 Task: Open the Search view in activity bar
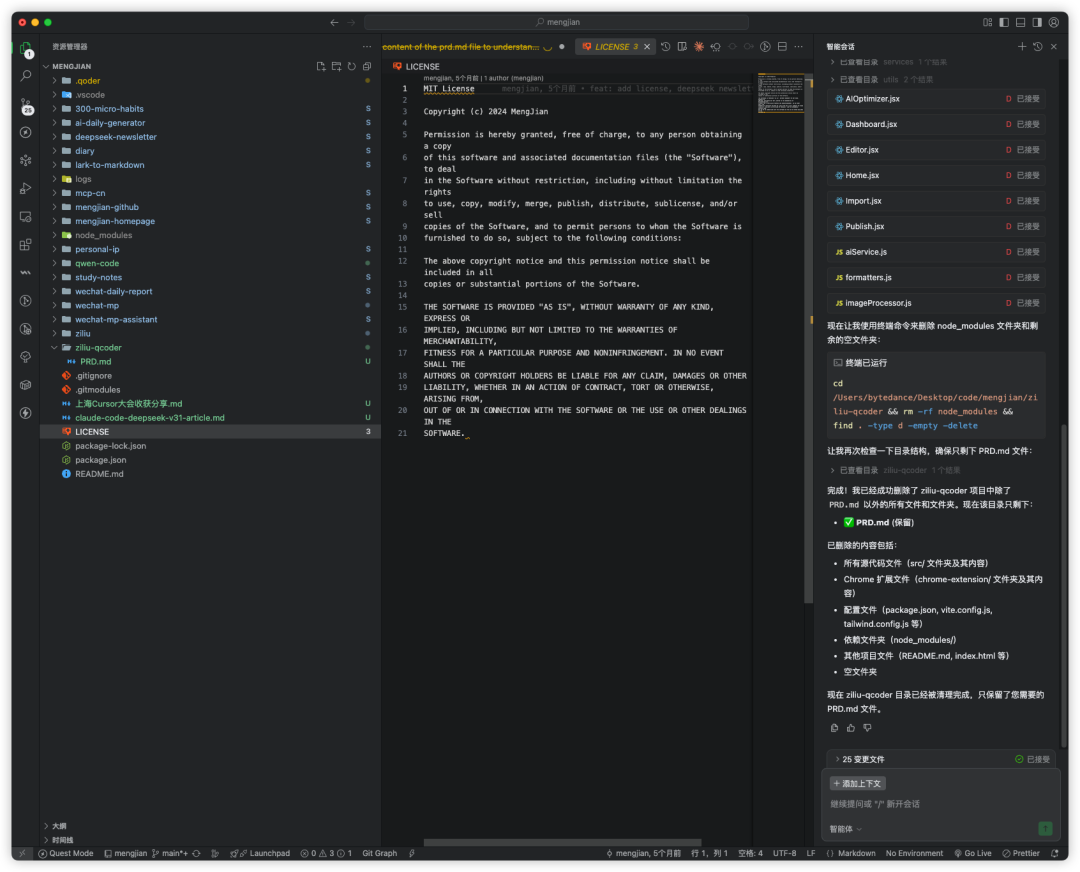pos(26,76)
